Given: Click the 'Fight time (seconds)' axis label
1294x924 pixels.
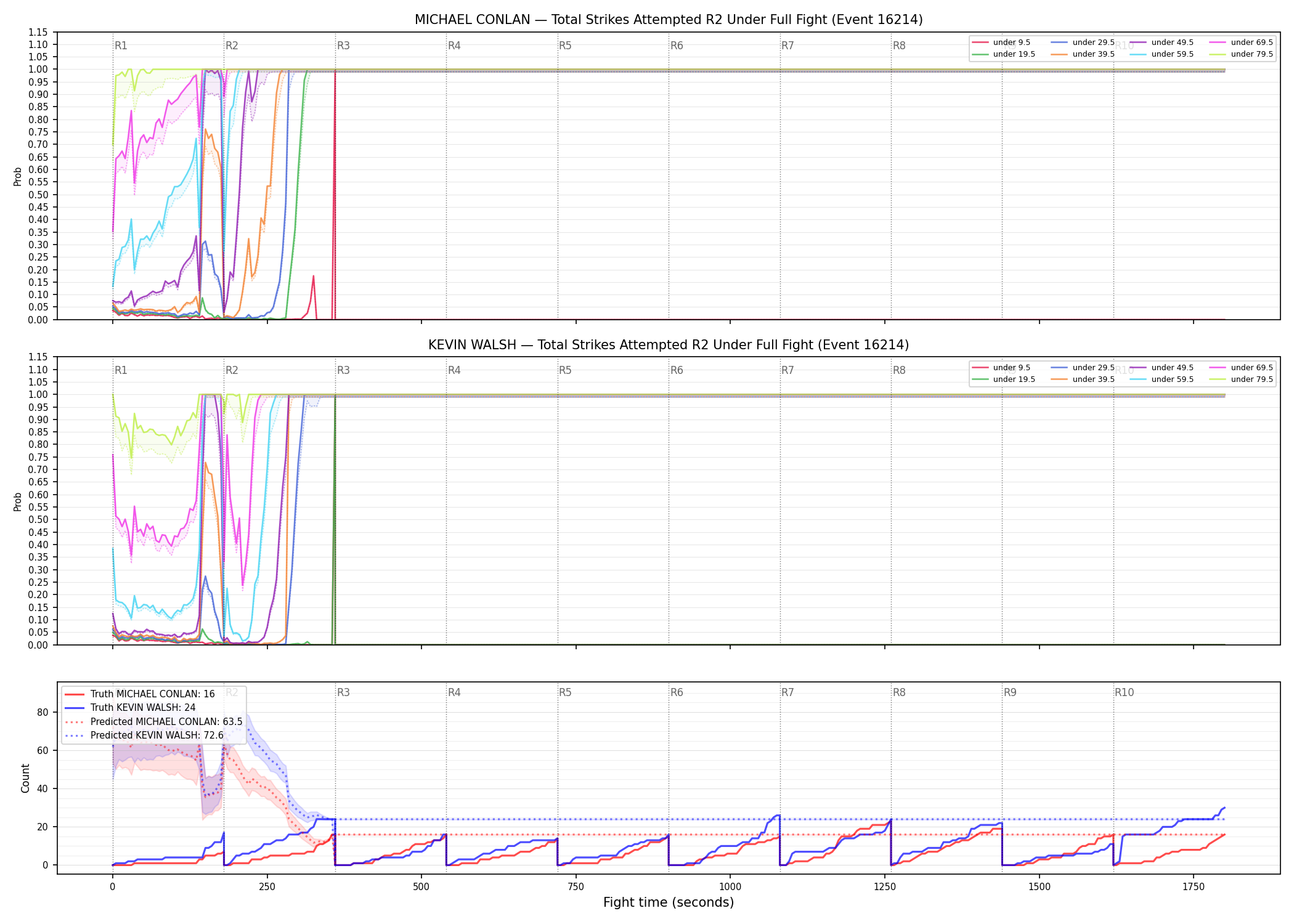Looking at the screenshot, I should 669,902.
